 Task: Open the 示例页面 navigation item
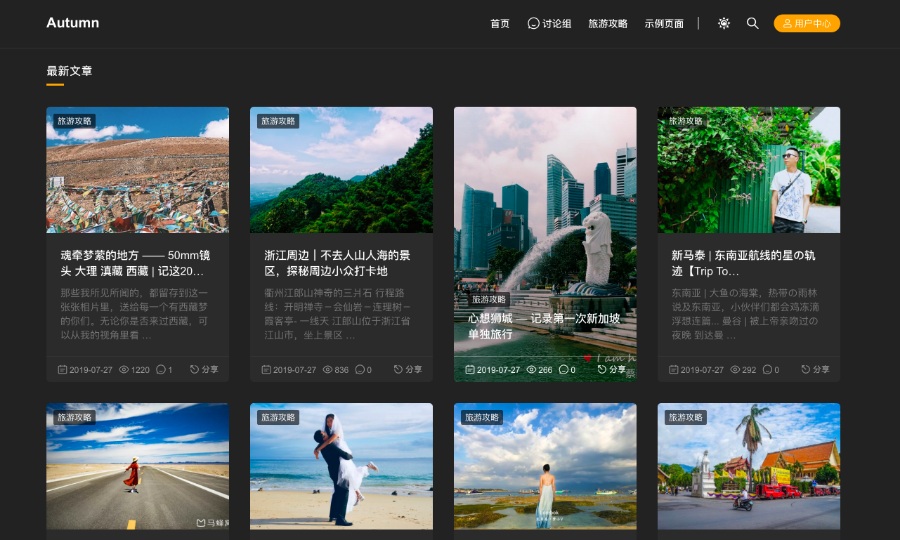click(x=664, y=23)
